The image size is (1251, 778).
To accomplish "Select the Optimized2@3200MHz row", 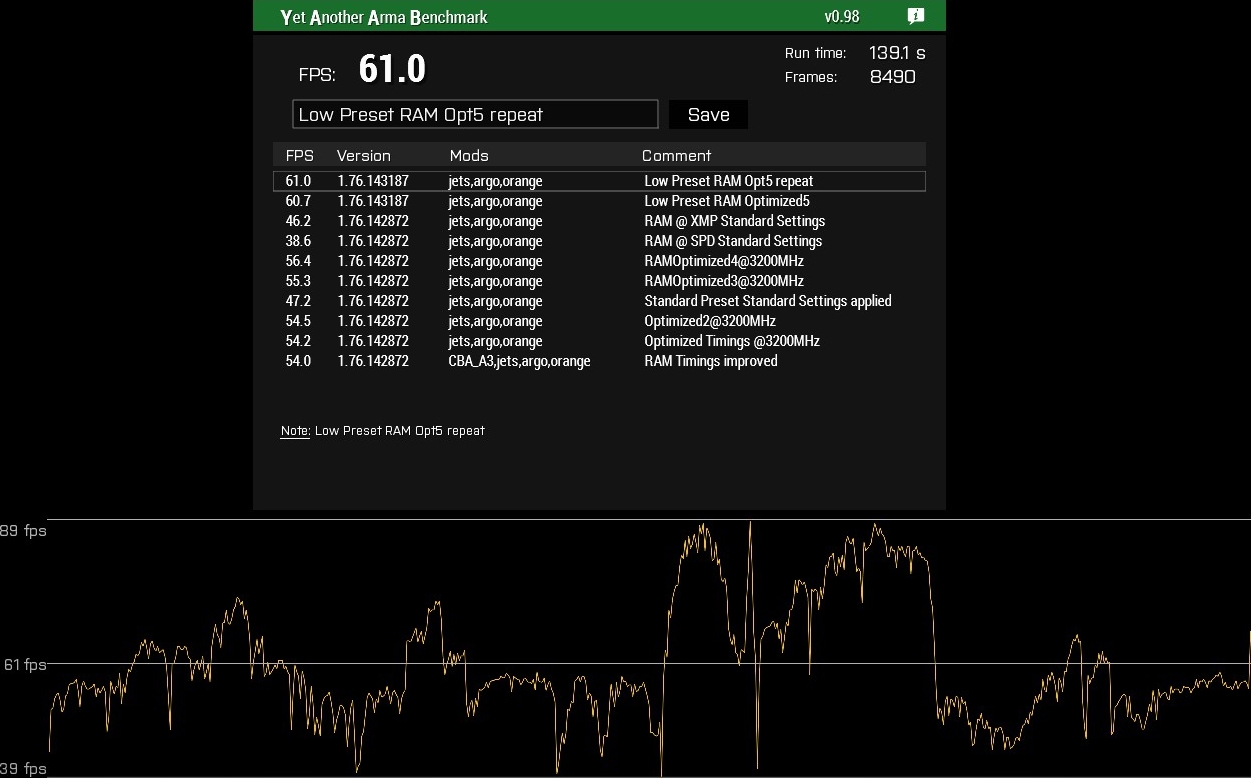I will (x=599, y=321).
